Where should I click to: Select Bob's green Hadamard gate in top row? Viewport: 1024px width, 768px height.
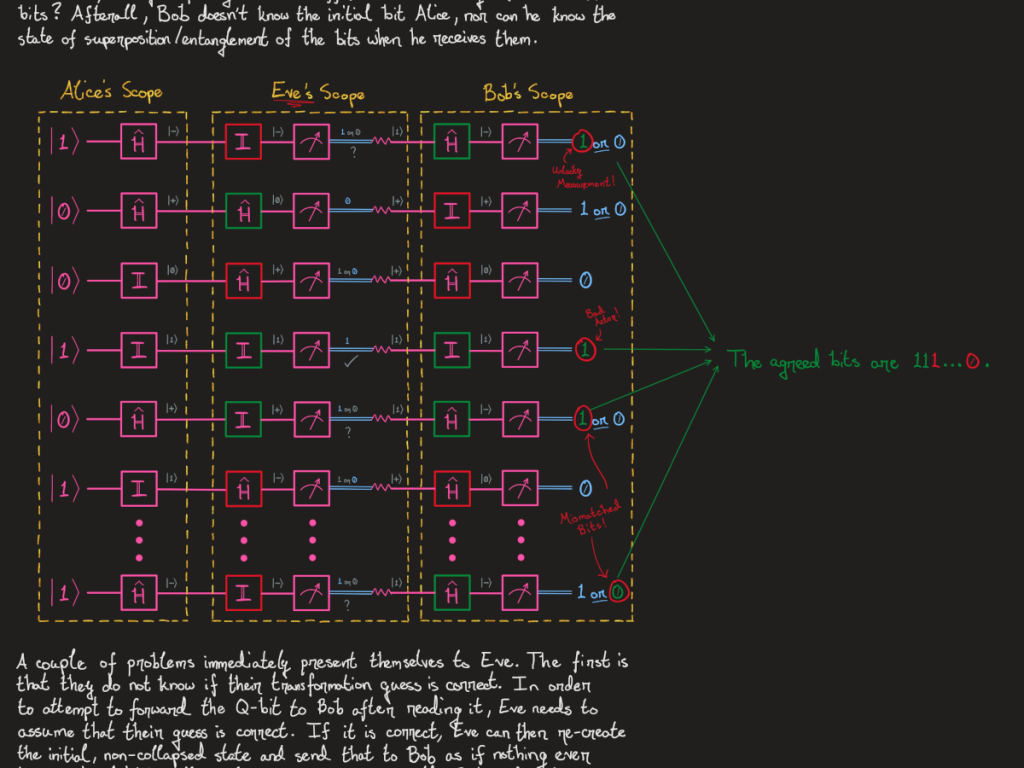452,142
